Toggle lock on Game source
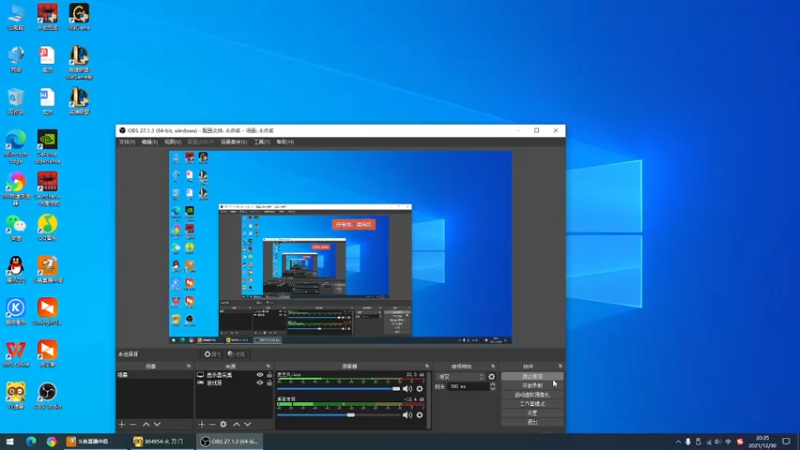The width and height of the screenshot is (800, 450). [269, 383]
